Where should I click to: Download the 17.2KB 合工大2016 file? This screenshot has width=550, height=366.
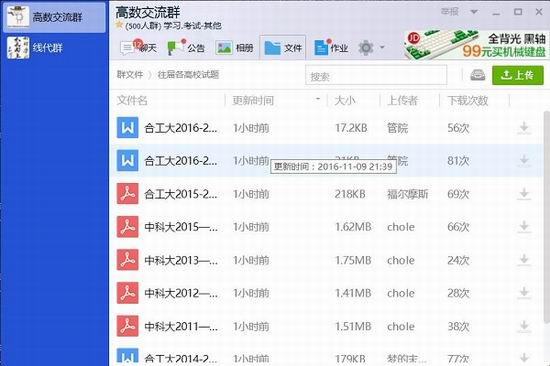524,128
